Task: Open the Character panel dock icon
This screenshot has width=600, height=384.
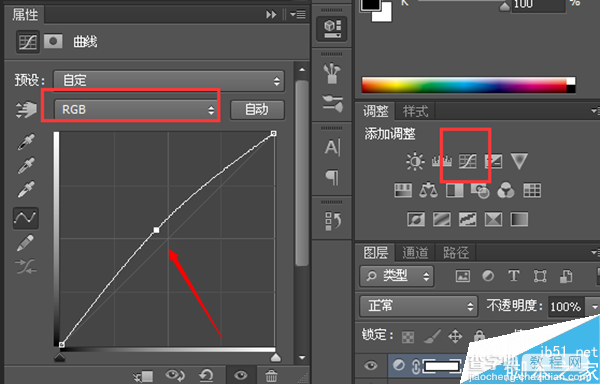Action: pos(332,147)
